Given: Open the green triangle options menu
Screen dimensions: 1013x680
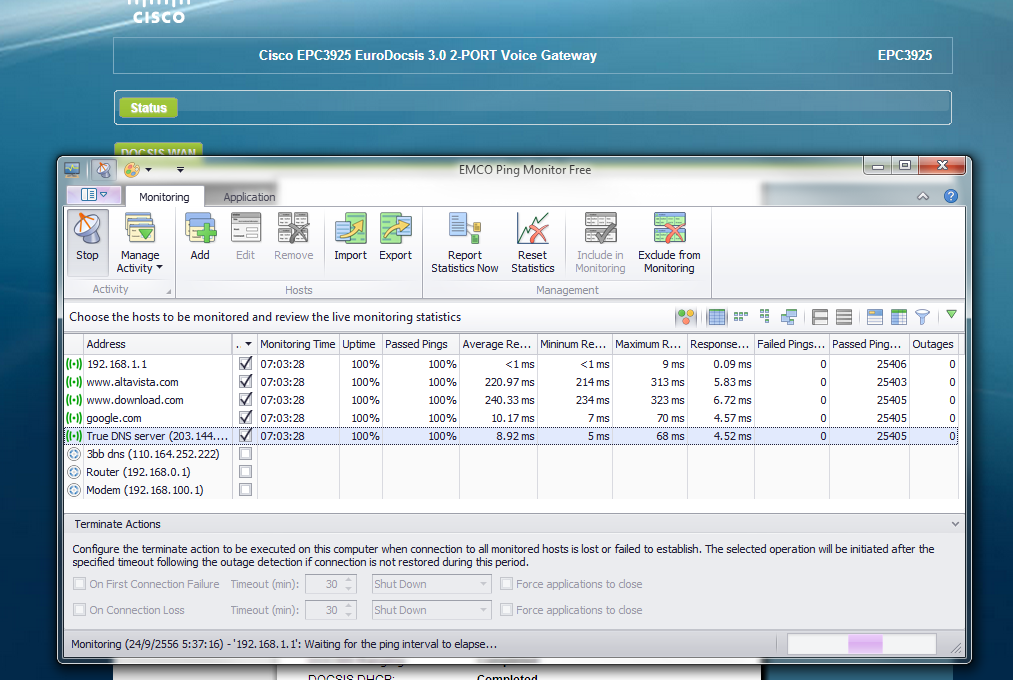Looking at the screenshot, I should click(x=951, y=314).
